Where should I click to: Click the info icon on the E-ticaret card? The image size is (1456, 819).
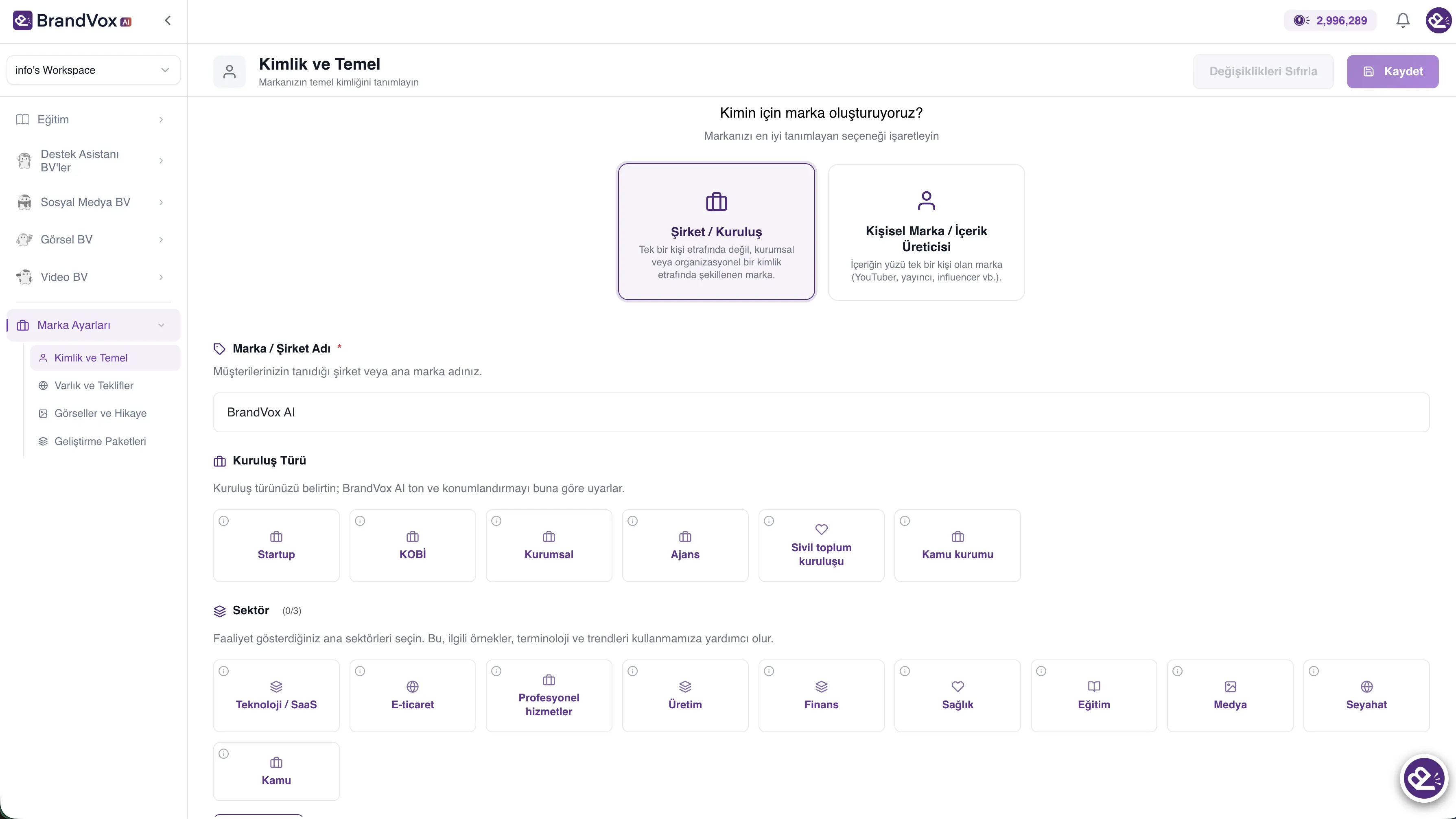(360, 671)
